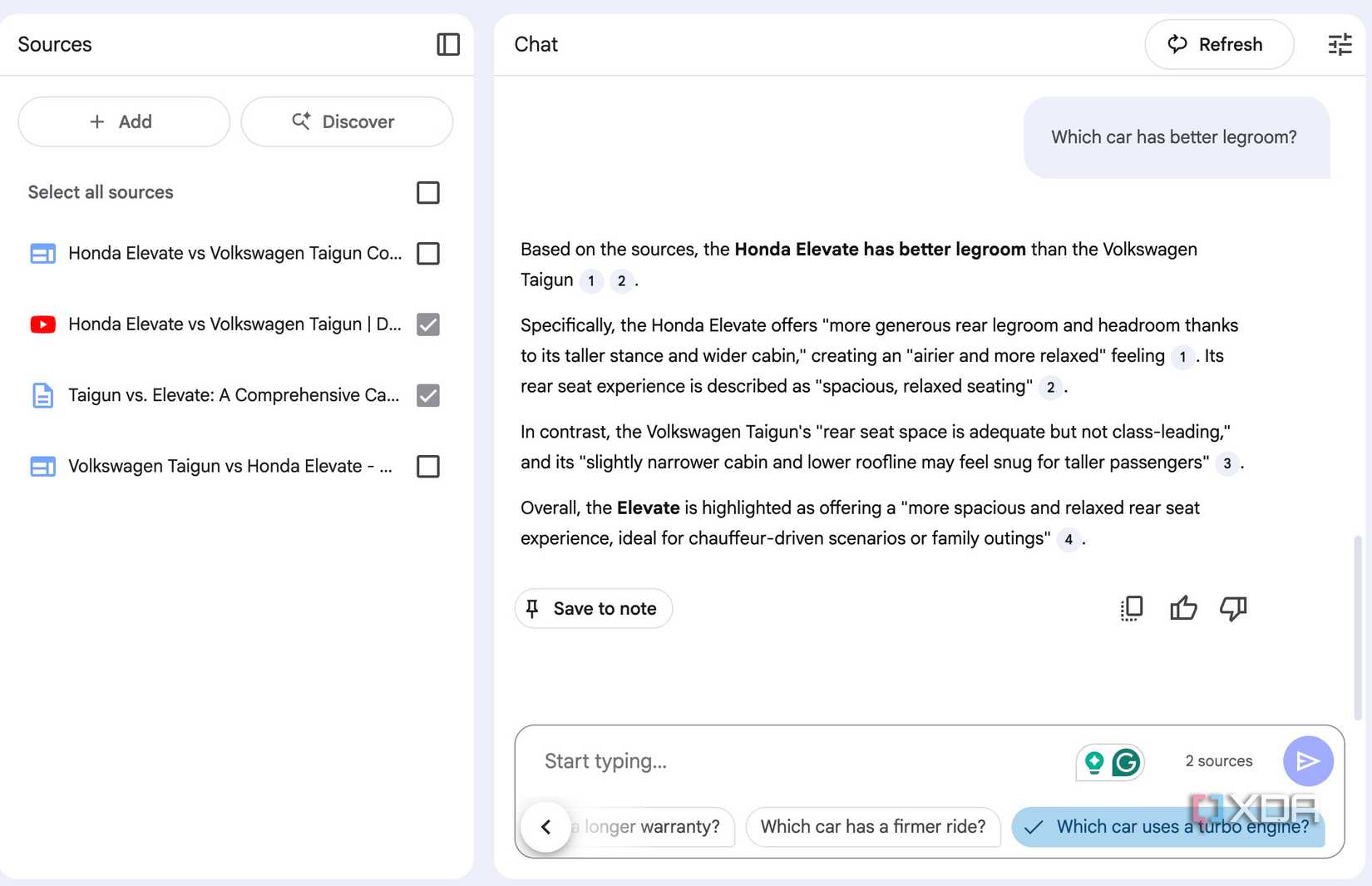Enable the first Honda Elevate vs Volkswagen Taigun source
1372x886 pixels.
point(428,254)
